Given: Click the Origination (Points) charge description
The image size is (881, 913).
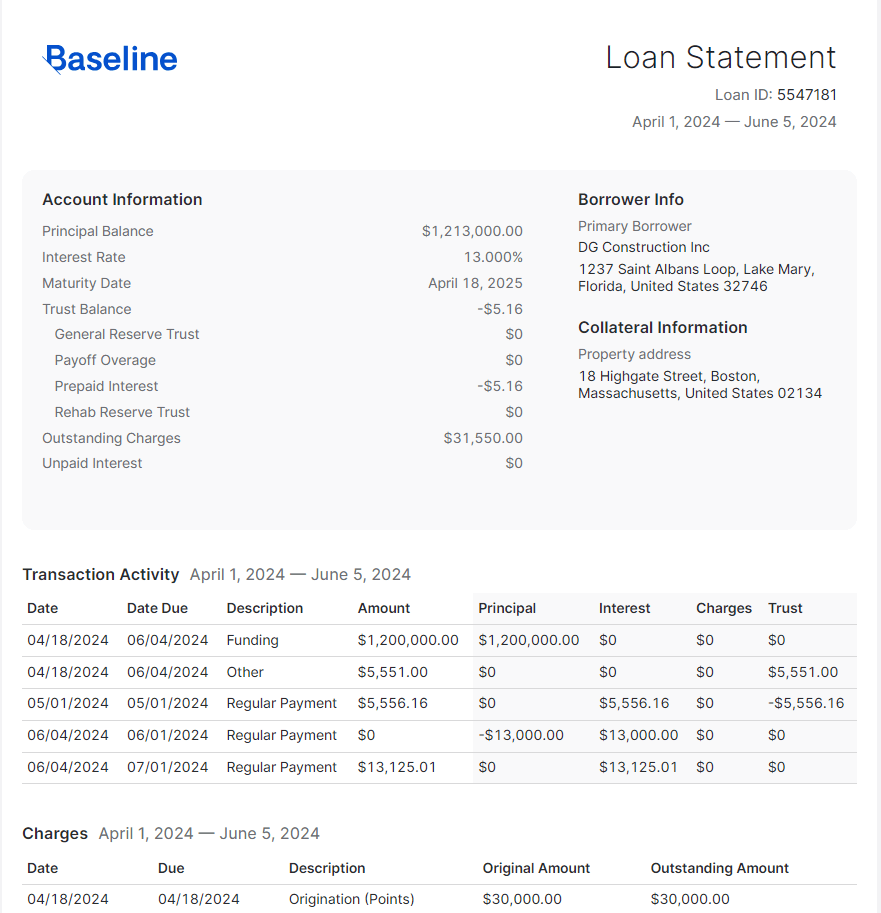Looking at the screenshot, I should click(351, 899).
